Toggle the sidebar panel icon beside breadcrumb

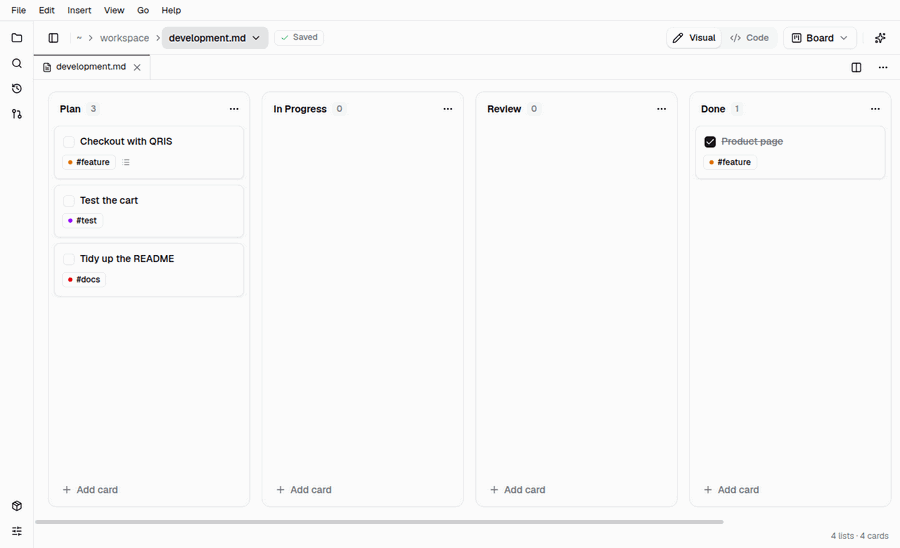[53, 38]
